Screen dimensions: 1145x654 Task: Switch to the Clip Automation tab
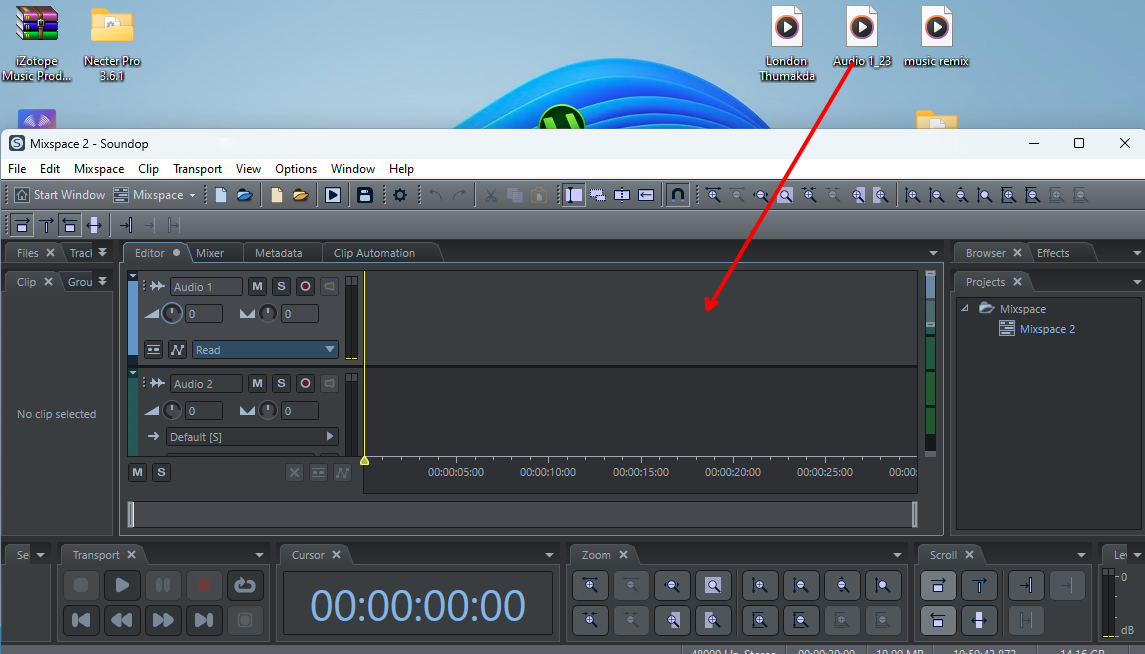374,253
